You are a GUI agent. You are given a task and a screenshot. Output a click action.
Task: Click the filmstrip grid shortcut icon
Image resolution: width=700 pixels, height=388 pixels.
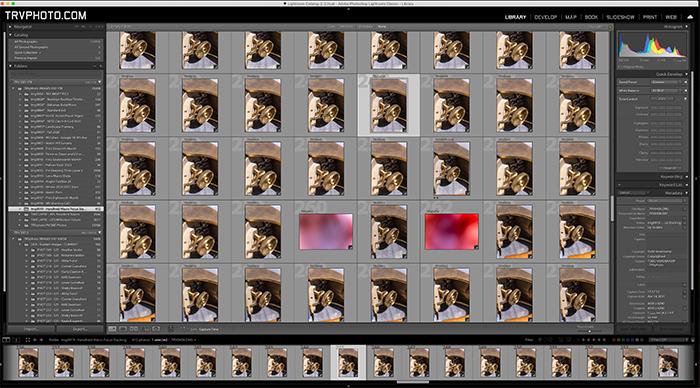tap(28, 340)
